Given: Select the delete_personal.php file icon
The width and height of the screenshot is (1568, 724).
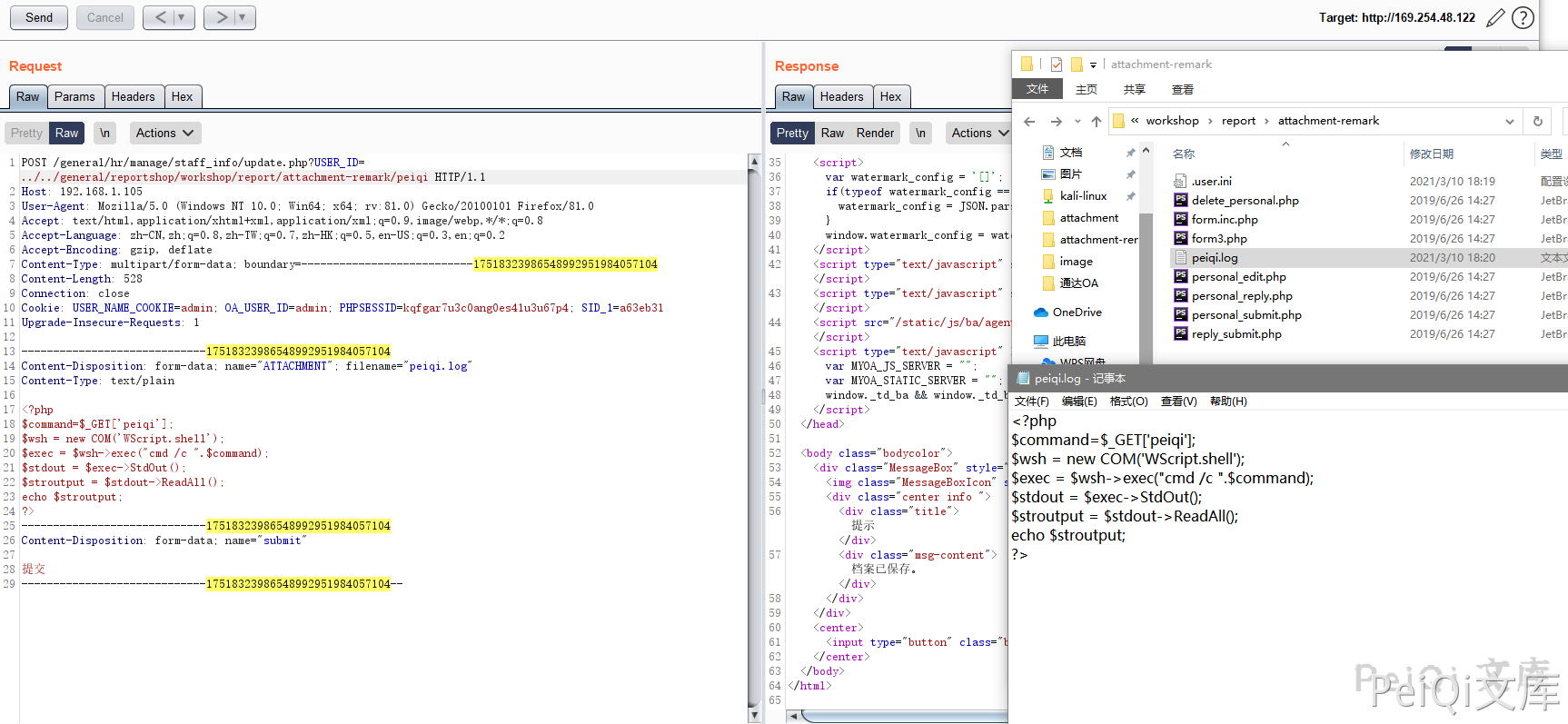Looking at the screenshot, I should tap(1180, 200).
